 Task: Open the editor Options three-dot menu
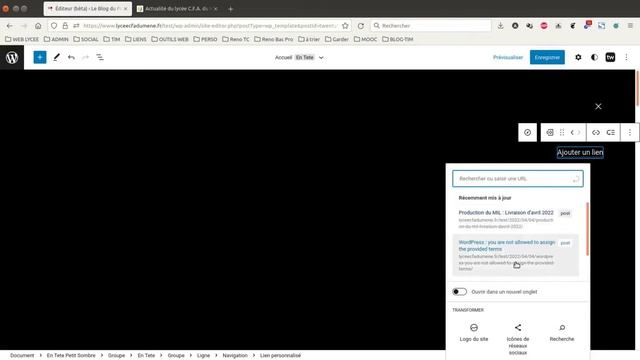[627, 58]
